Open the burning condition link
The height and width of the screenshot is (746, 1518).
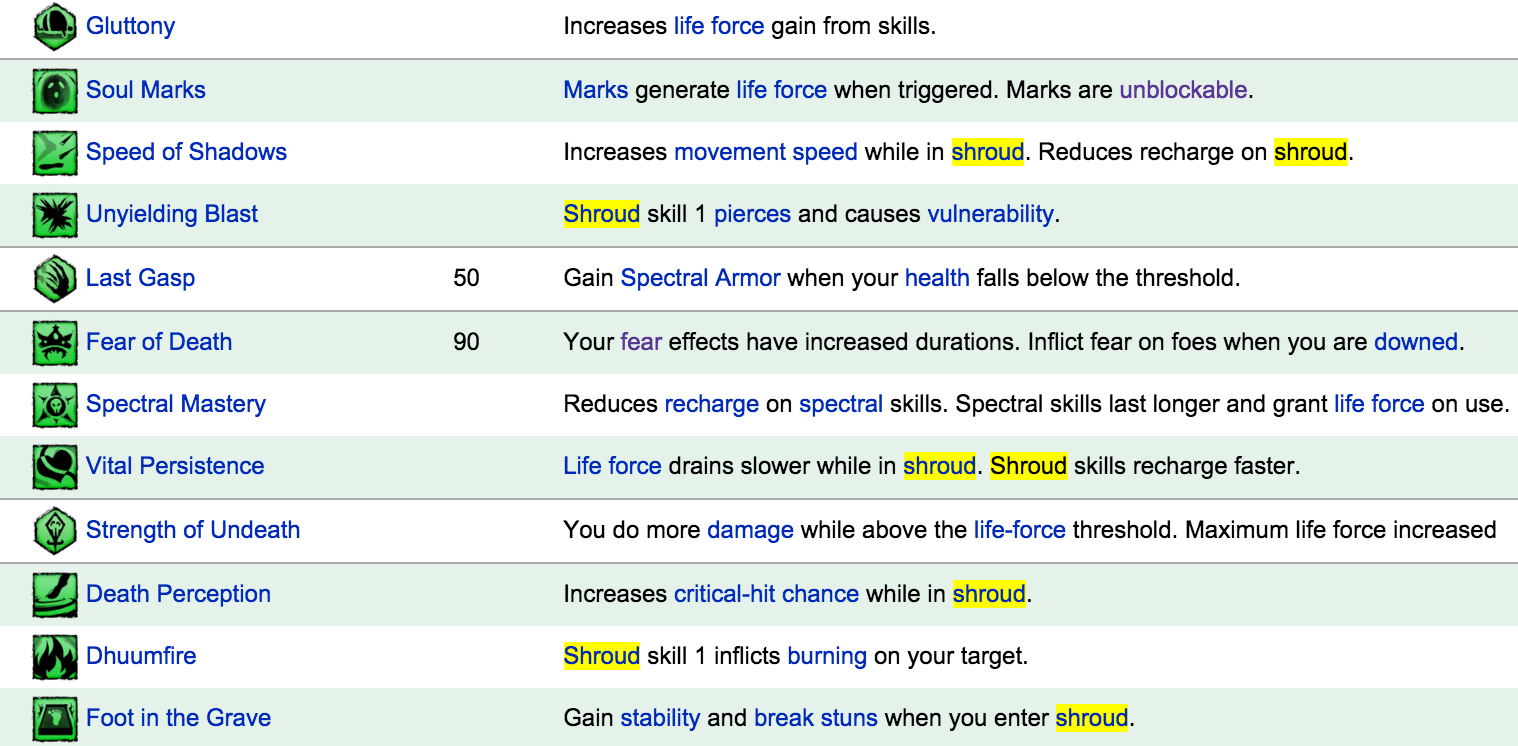[x=827, y=656]
